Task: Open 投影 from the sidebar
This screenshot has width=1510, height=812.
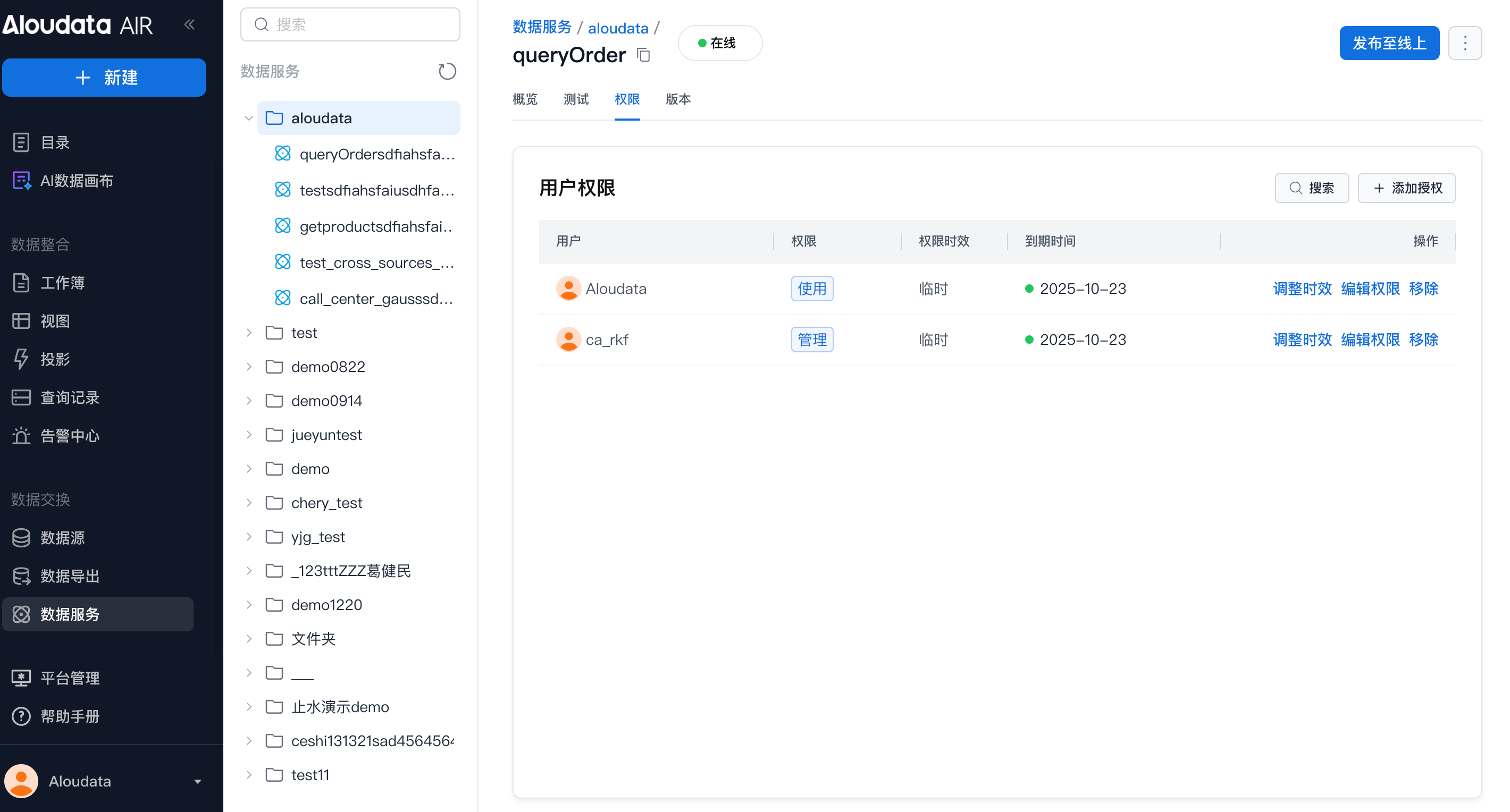Action: [x=55, y=359]
